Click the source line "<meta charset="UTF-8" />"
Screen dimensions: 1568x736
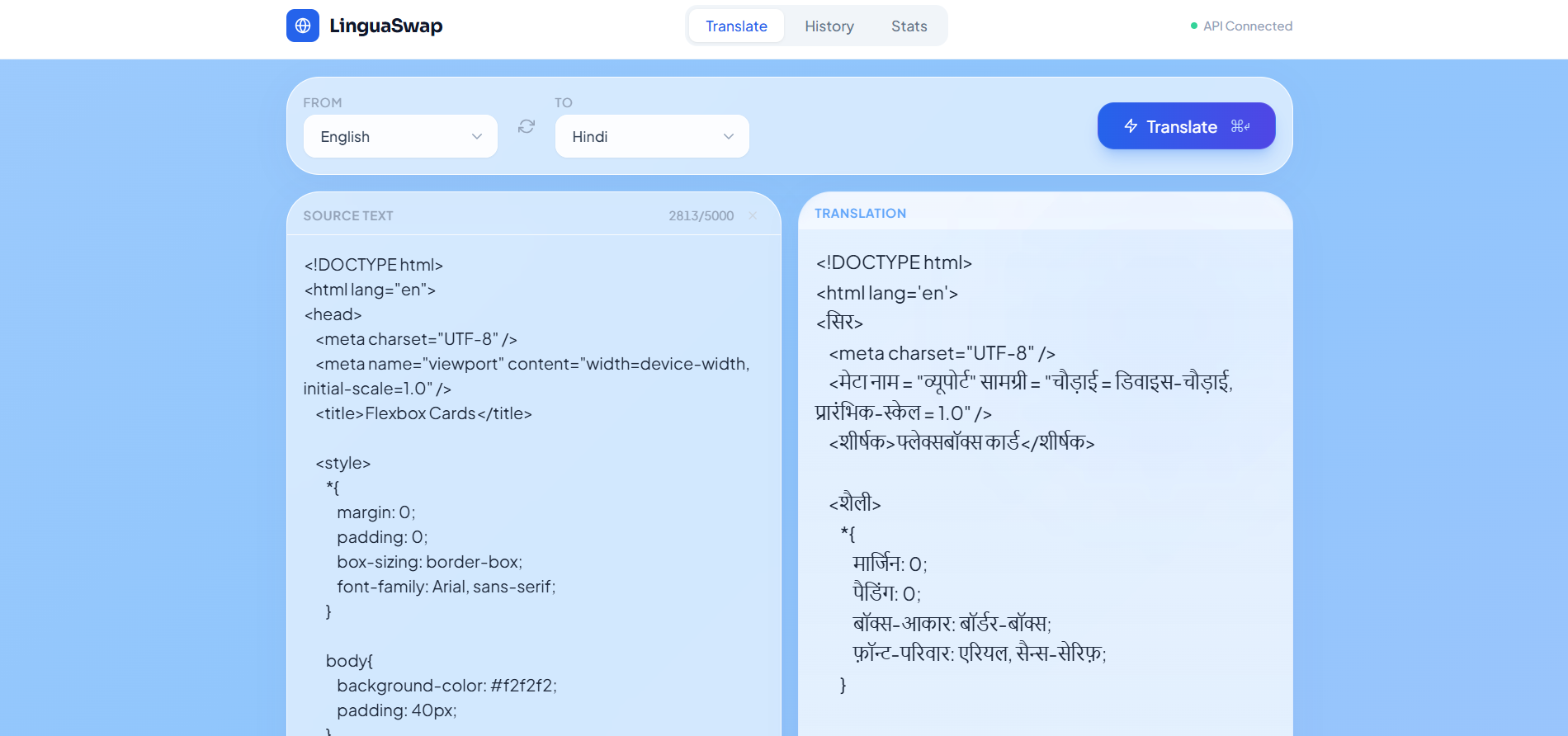[x=416, y=339]
